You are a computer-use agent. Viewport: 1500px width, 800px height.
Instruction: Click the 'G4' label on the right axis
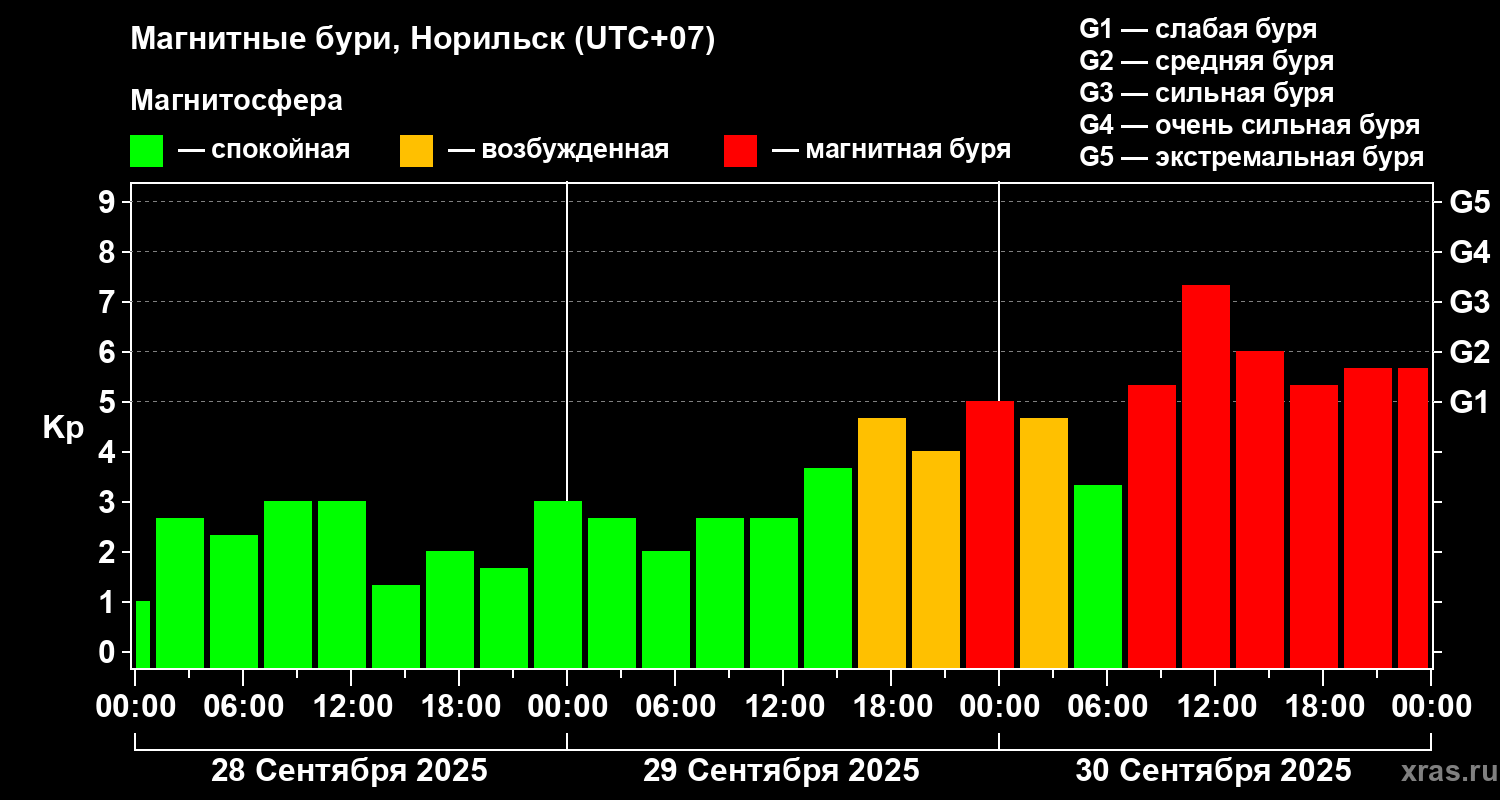coord(1469,252)
